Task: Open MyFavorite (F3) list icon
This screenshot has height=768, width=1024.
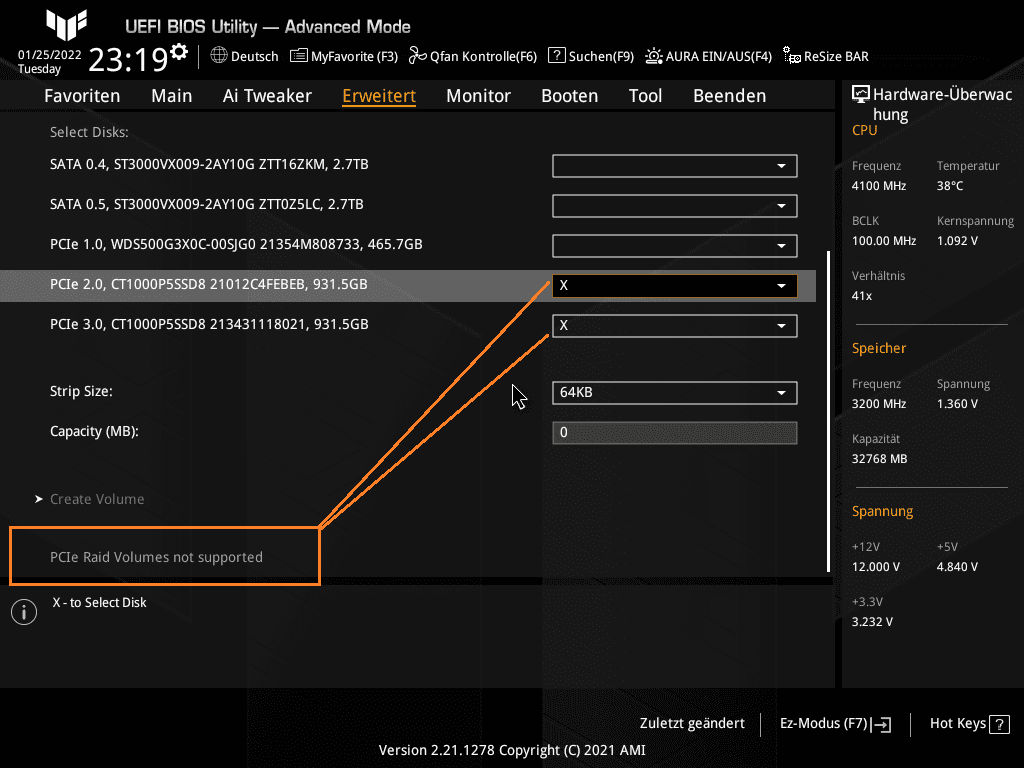Action: 298,56
